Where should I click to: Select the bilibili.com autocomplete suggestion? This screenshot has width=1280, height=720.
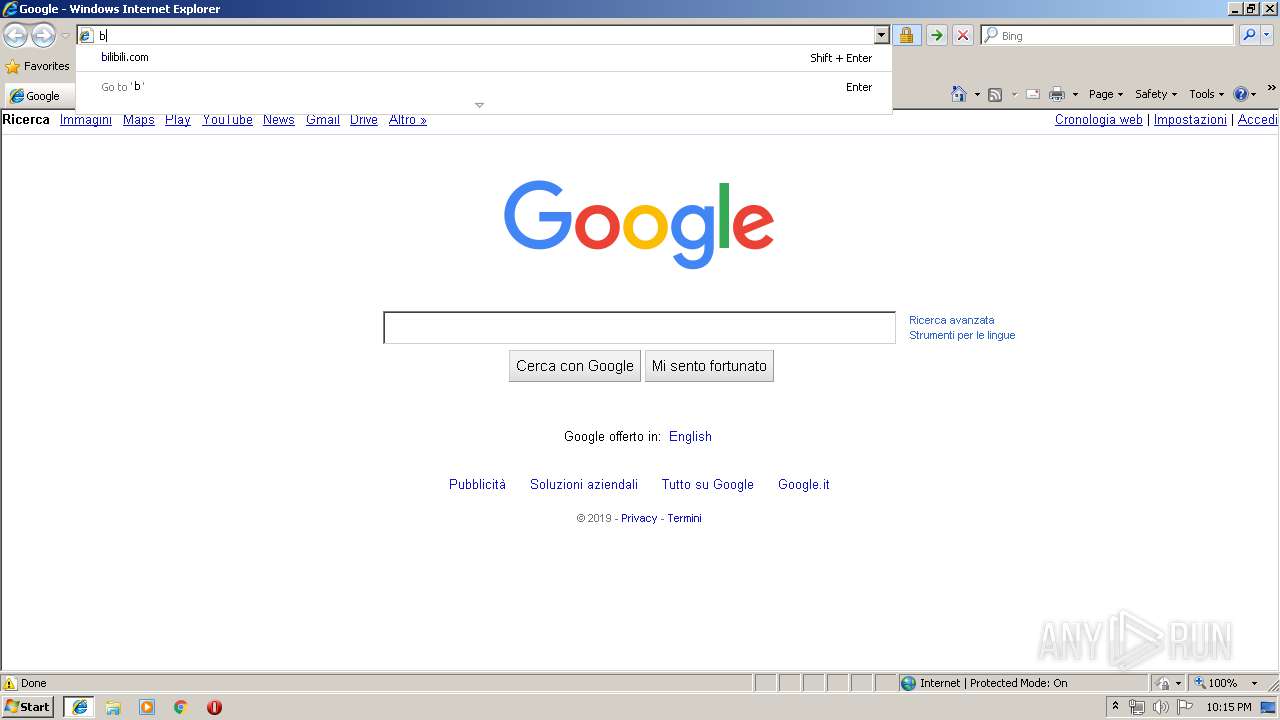[484, 58]
